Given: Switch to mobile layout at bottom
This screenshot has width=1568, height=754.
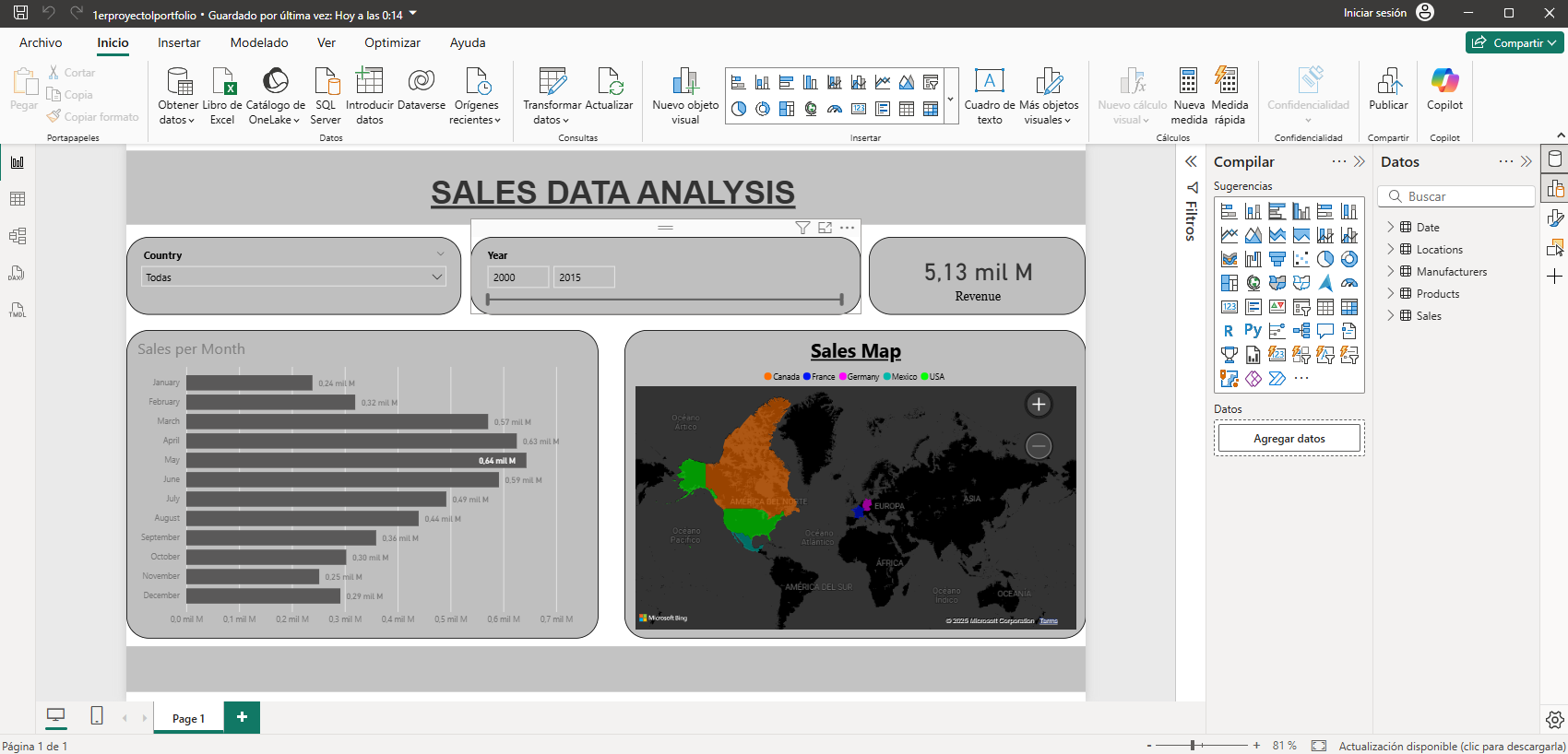Looking at the screenshot, I should tap(97, 716).
